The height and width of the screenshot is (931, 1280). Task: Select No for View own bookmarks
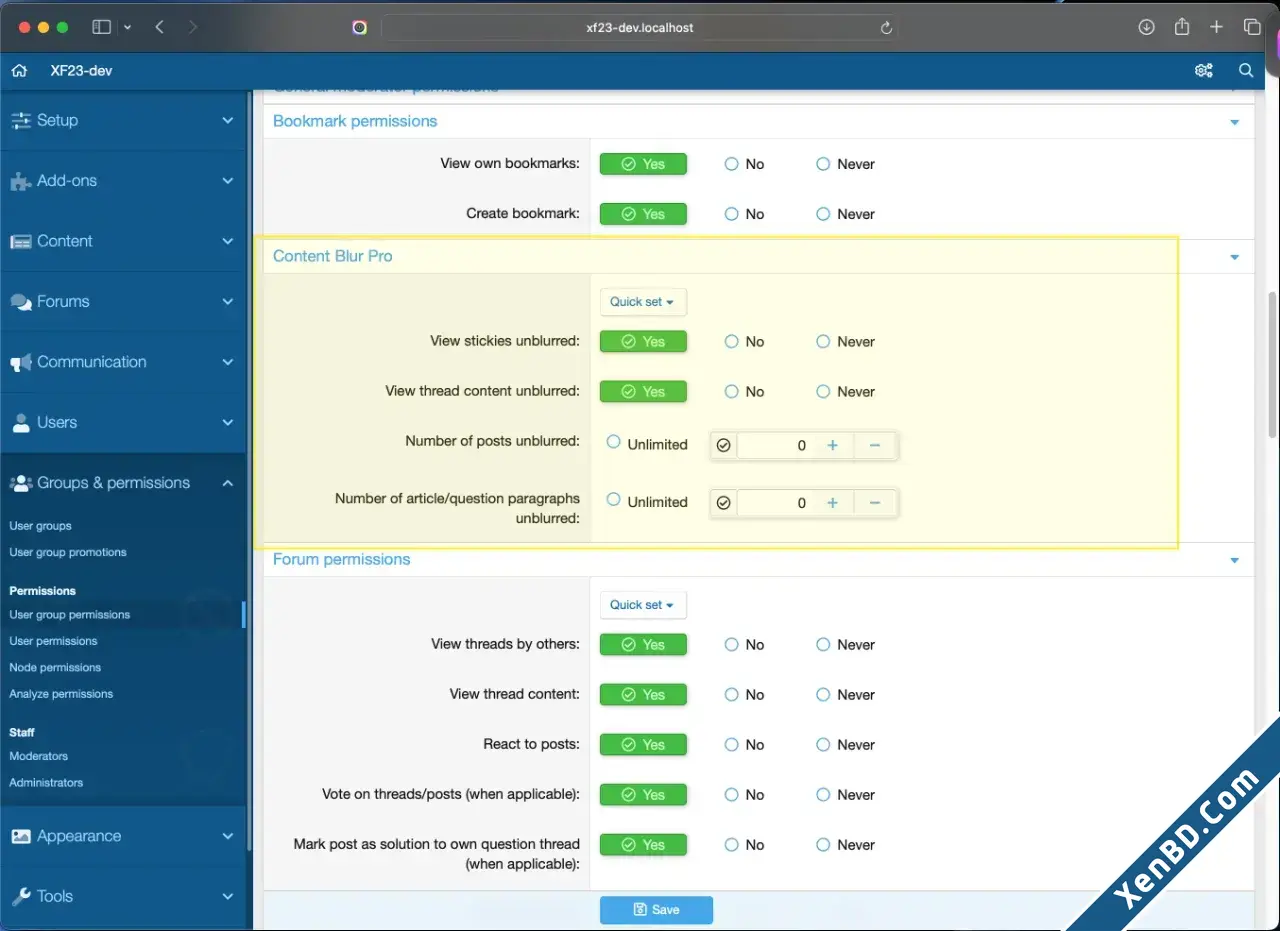pyautogui.click(x=744, y=164)
